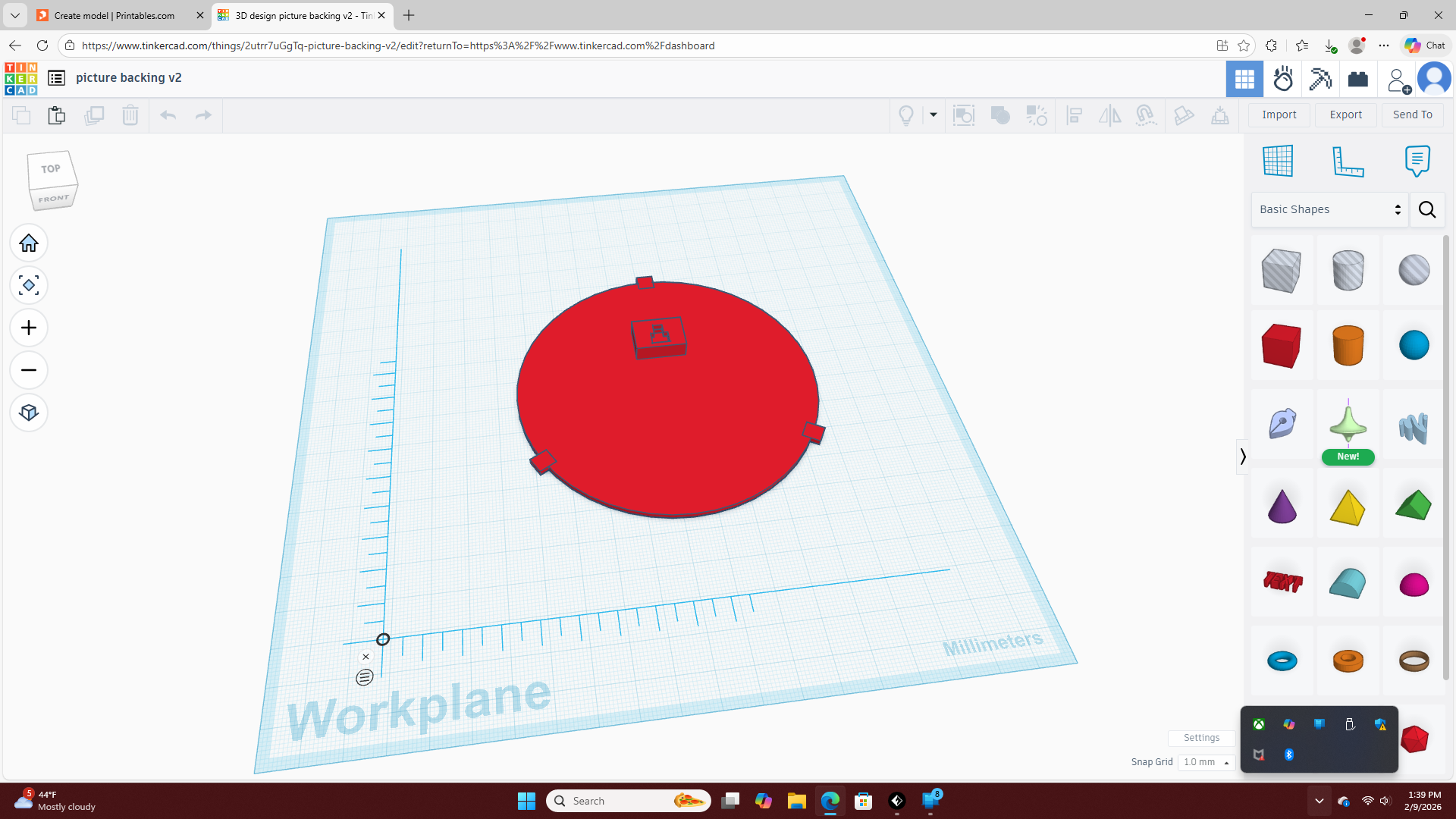Open the Notes tool in shapes panel
Image resolution: width=1456 pixels, height=819 pixels.
pos(1417,161)
